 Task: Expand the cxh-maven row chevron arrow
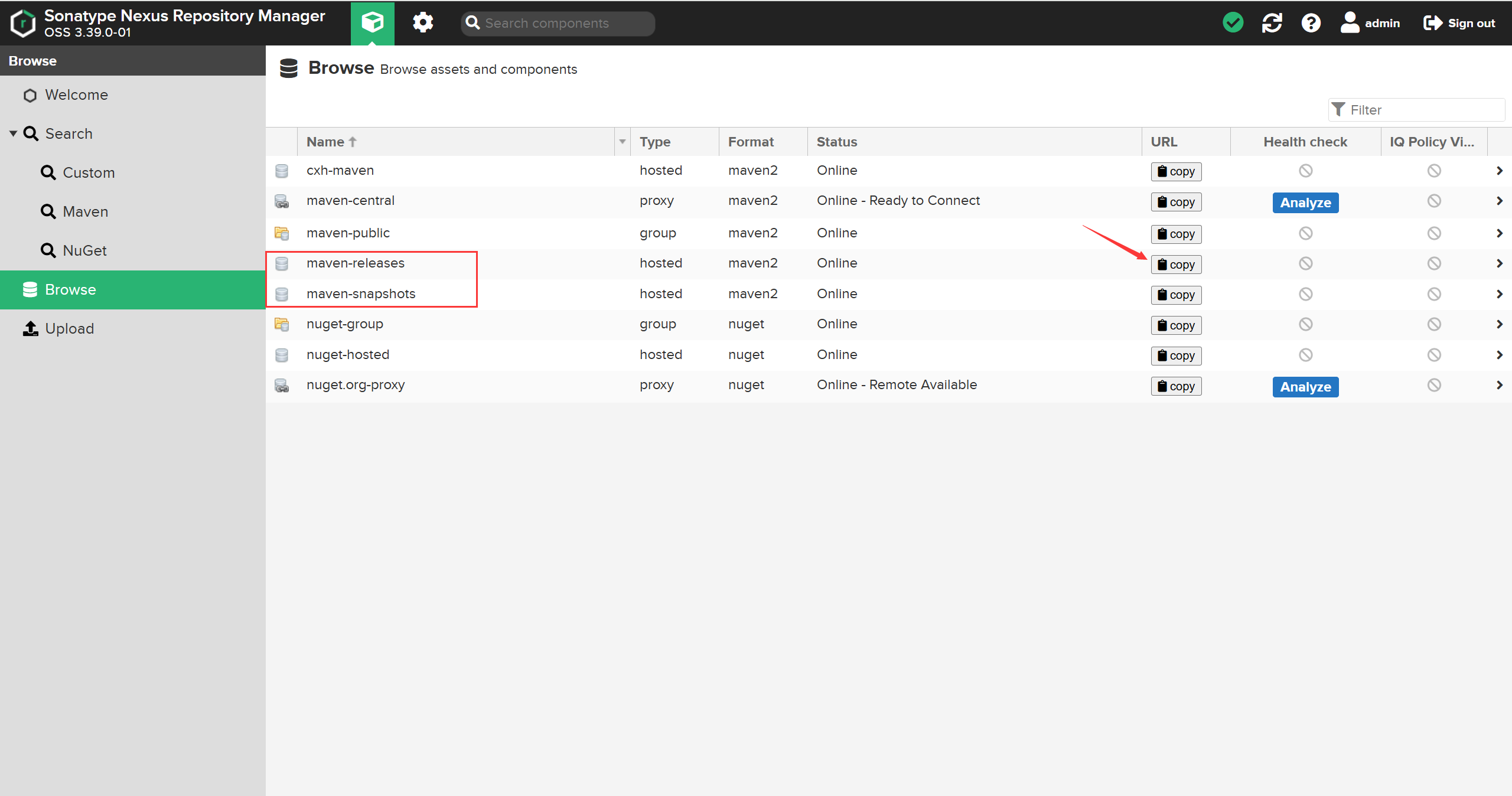[1499, 171]
